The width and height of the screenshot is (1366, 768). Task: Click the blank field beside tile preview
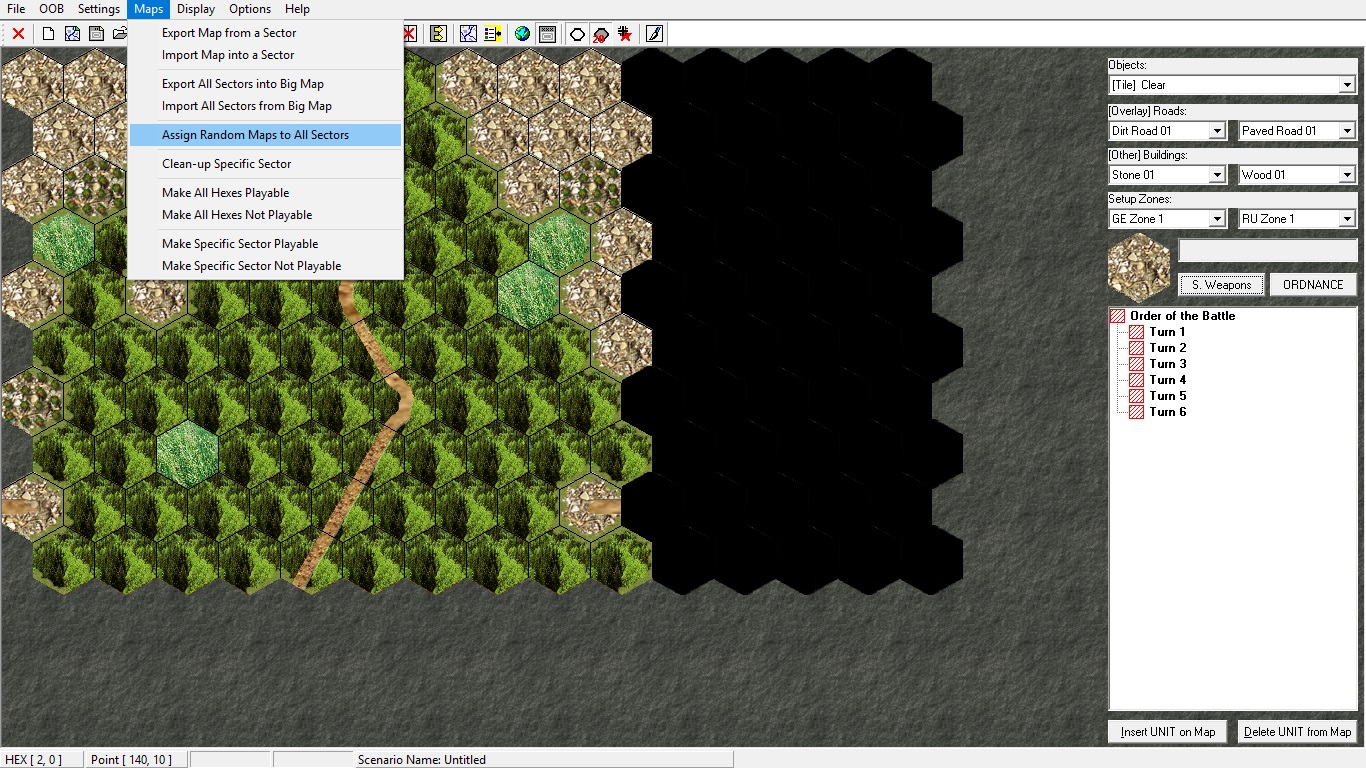click(1268, 251)
